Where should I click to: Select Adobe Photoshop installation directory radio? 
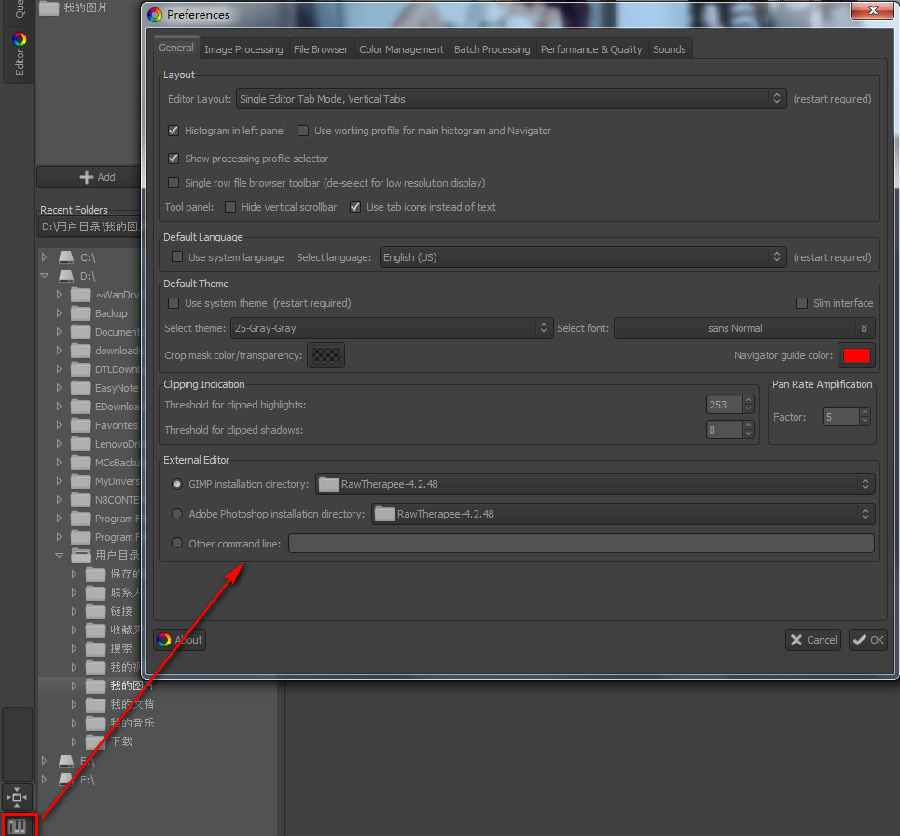click(x=177, y=514)
